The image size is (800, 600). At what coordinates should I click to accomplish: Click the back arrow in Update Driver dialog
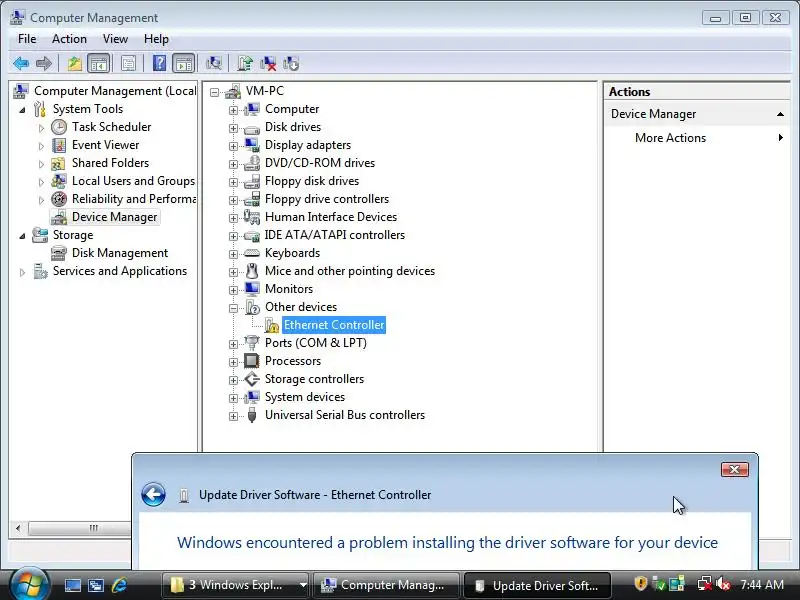pyautogui.click(x=154, y=494)
